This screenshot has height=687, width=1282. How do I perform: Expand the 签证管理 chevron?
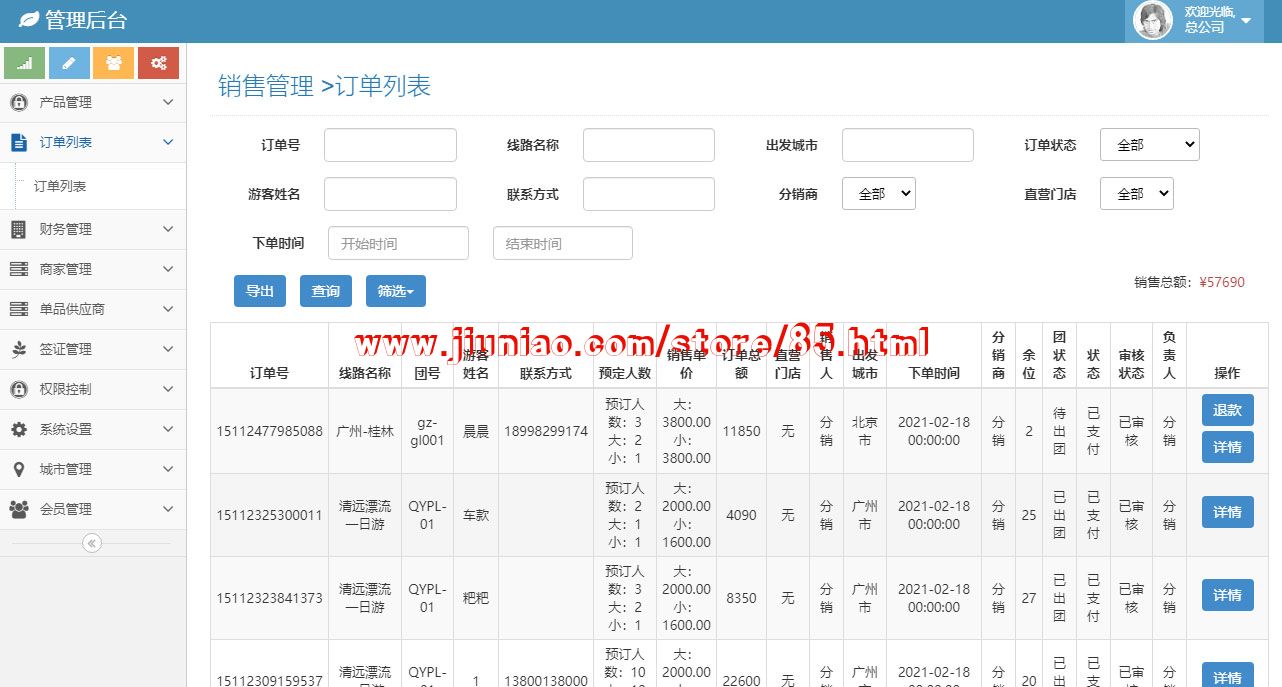(x=168, y=349)
